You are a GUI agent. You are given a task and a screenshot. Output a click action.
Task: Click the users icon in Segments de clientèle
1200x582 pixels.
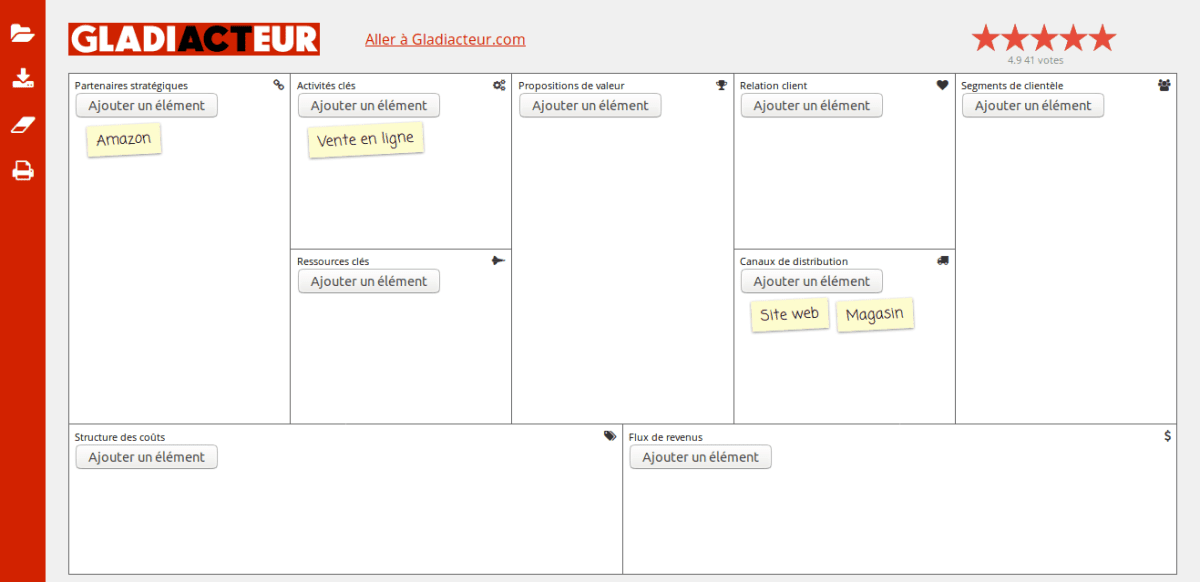pos(1164,85)
